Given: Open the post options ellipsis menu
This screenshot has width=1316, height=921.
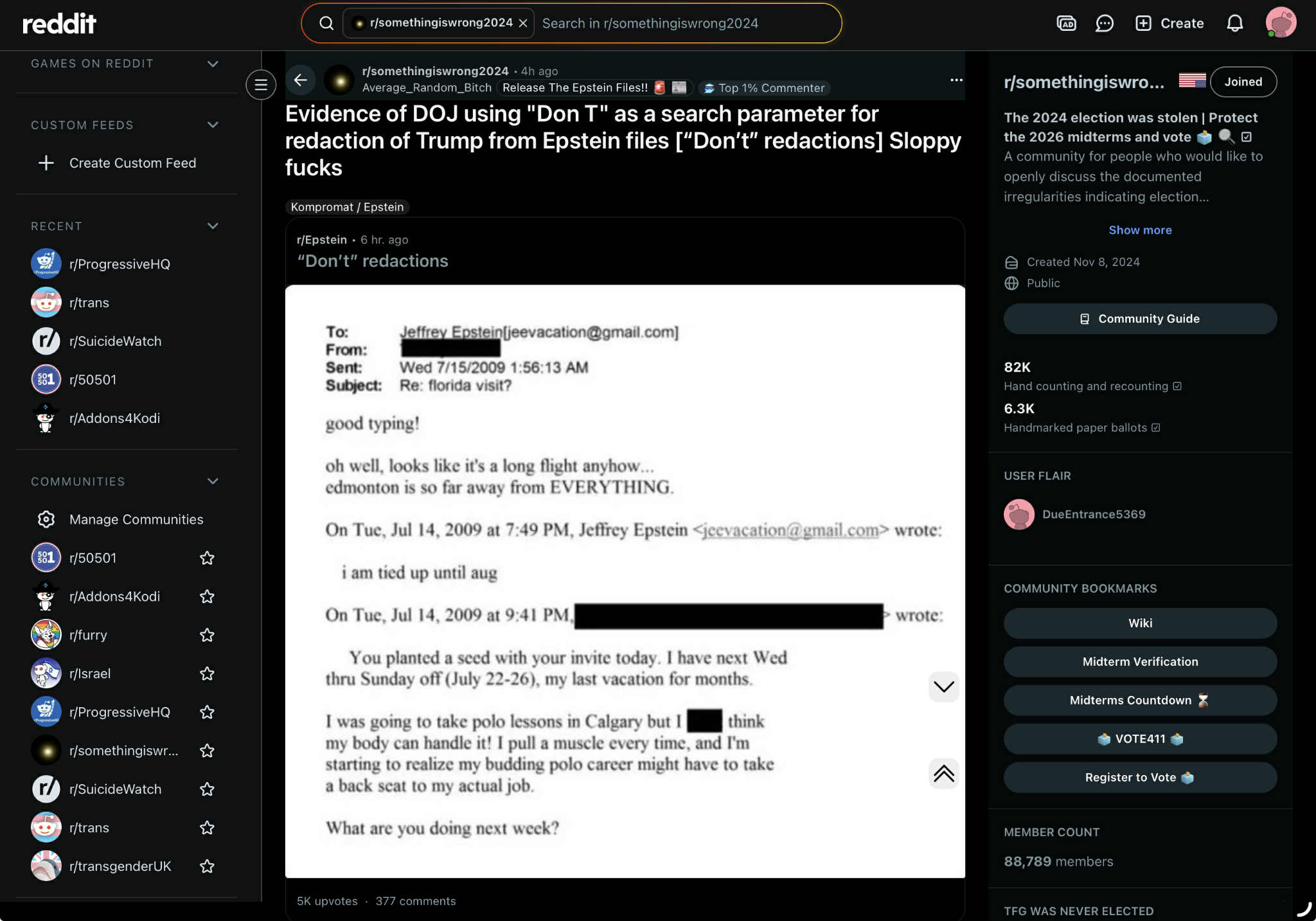Looking at the screenshot, I should [956, 80].
